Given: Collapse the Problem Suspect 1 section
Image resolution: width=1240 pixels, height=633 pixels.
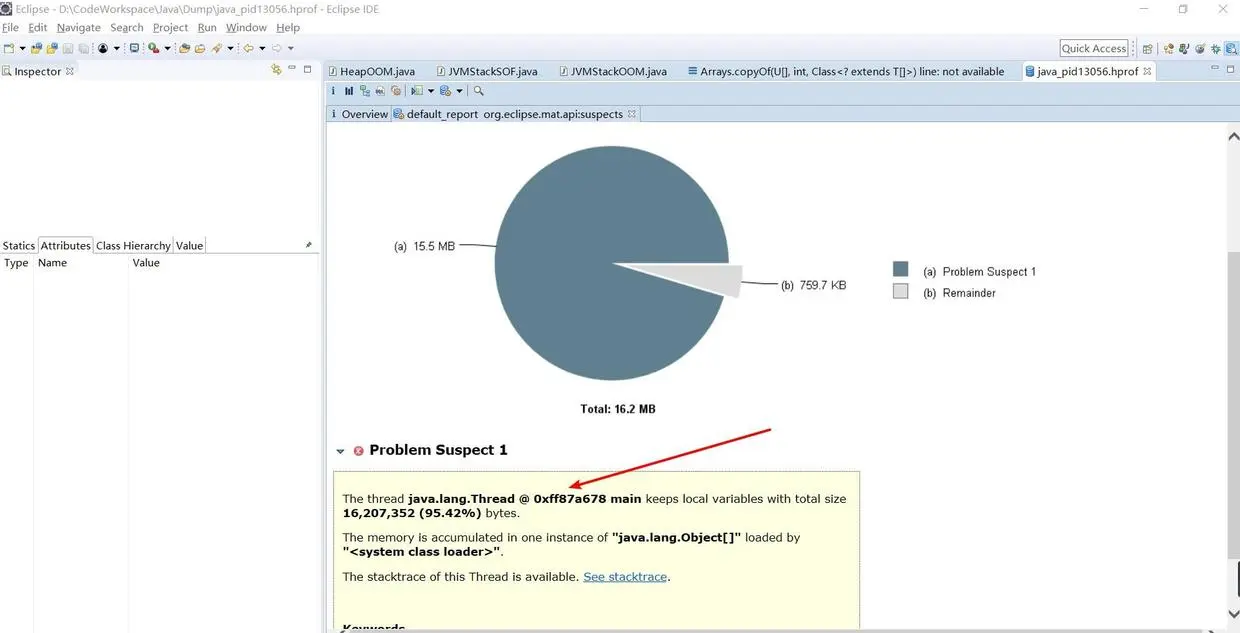Looking at the screenshot, I should pyautogui.click(x=341, y=451).
